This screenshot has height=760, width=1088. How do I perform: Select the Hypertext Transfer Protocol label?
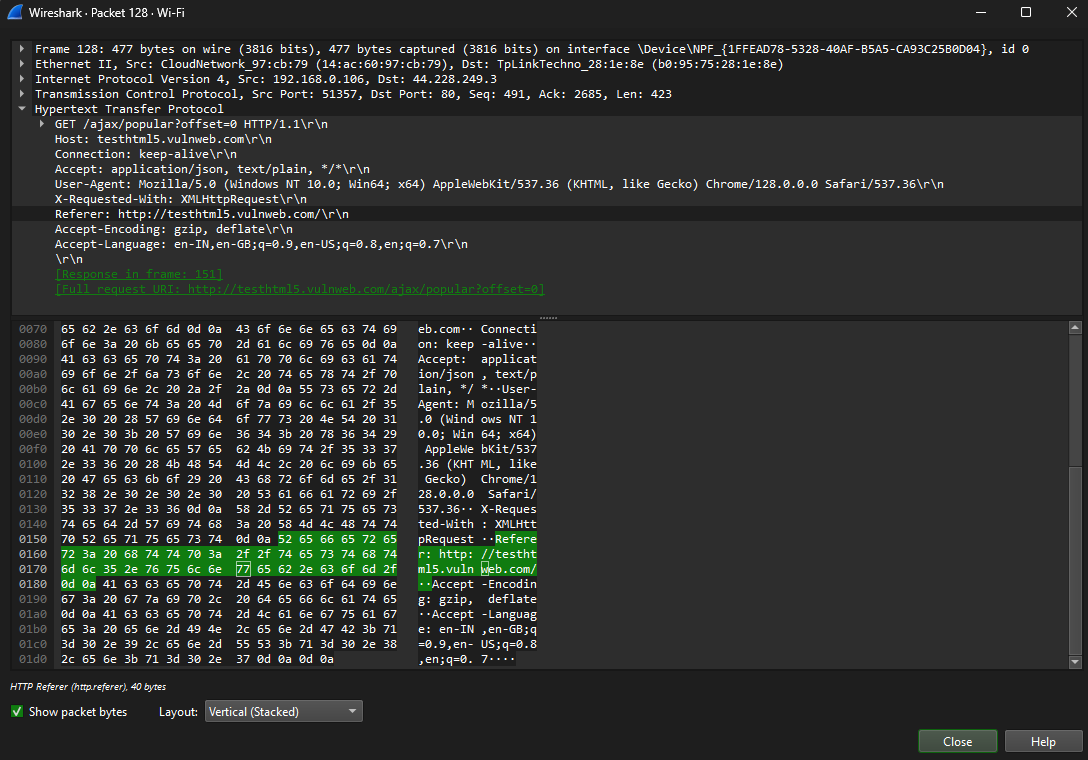(x=129, y=109)
